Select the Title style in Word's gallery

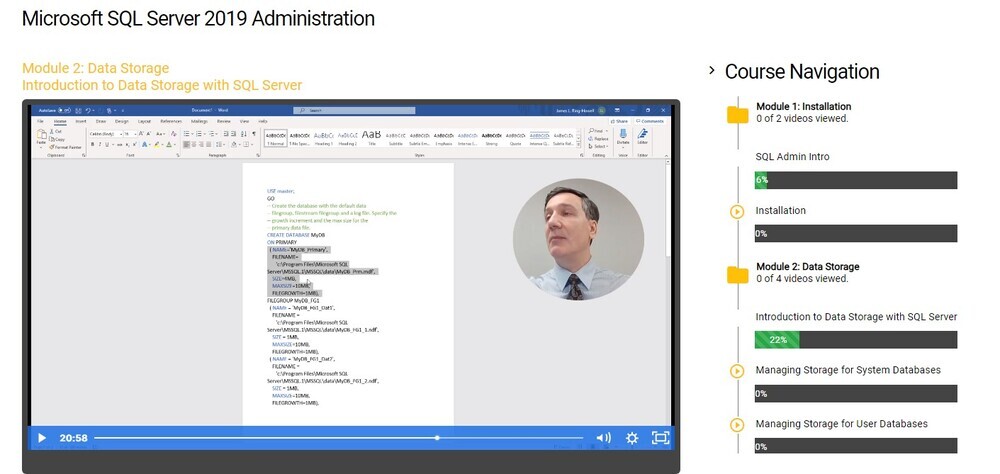(372, 138)
